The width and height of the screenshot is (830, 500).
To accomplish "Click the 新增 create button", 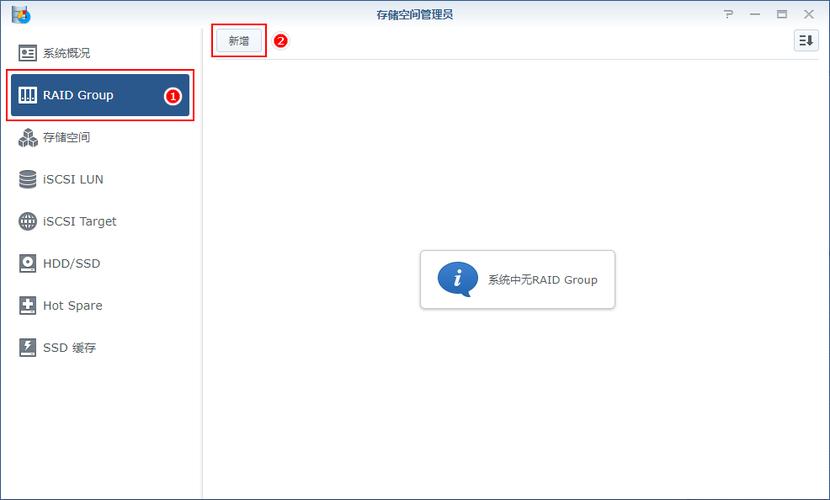I will click(239, 41).
